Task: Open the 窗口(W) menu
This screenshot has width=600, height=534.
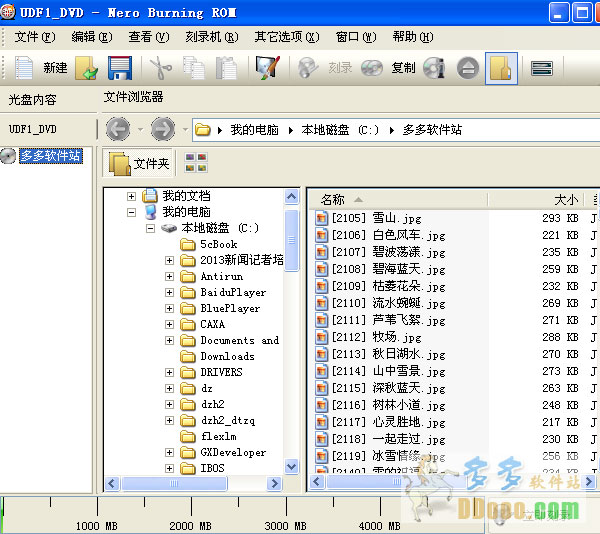Action: click(x=356, y=37)
